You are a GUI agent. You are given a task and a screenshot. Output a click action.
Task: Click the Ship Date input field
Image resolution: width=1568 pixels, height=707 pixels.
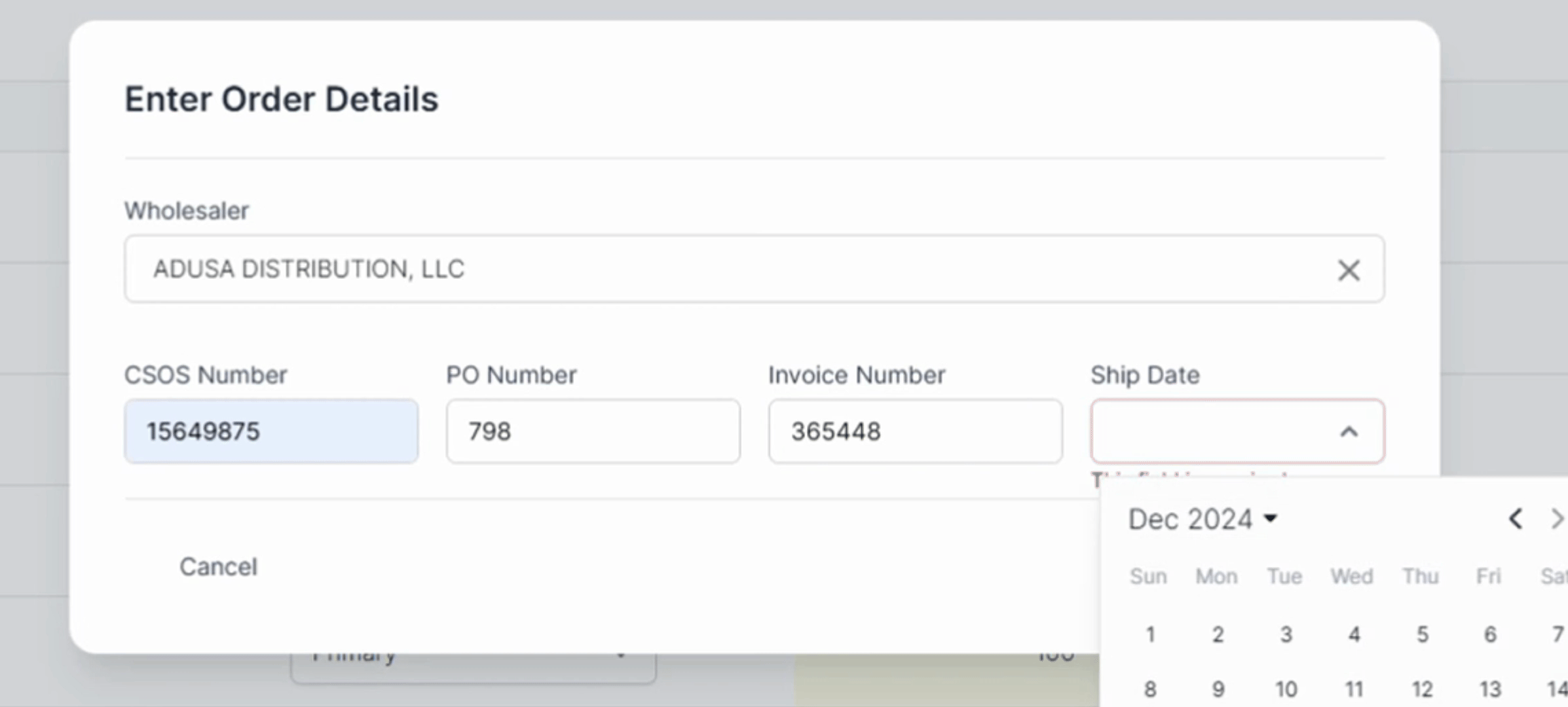pos(1237,431)
